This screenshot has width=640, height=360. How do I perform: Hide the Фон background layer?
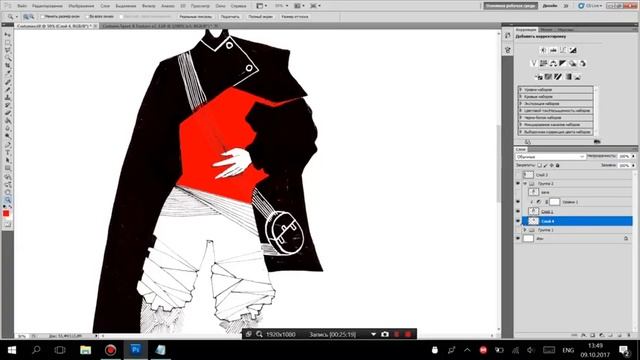518,238
